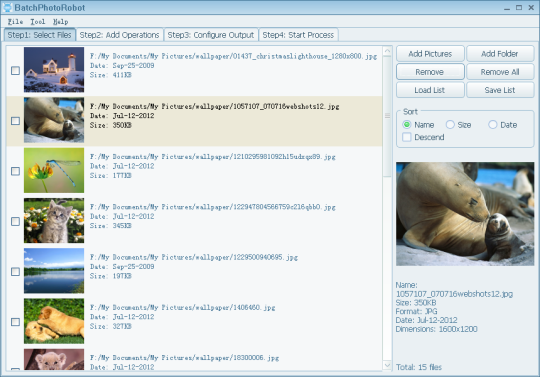This screenshot has width=540, height=377.
Task: Select the 1210295981092h15udxqx89.jpg path text
Action: tap(212, 157)
